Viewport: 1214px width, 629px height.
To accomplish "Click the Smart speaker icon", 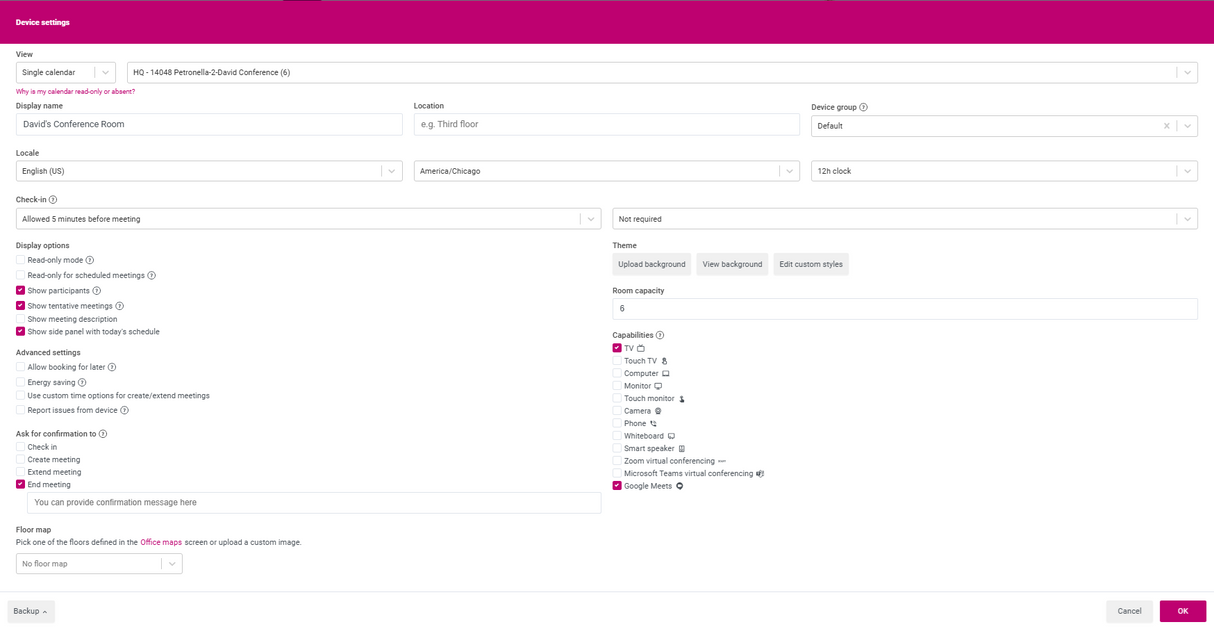I will (x=682, y=448).
